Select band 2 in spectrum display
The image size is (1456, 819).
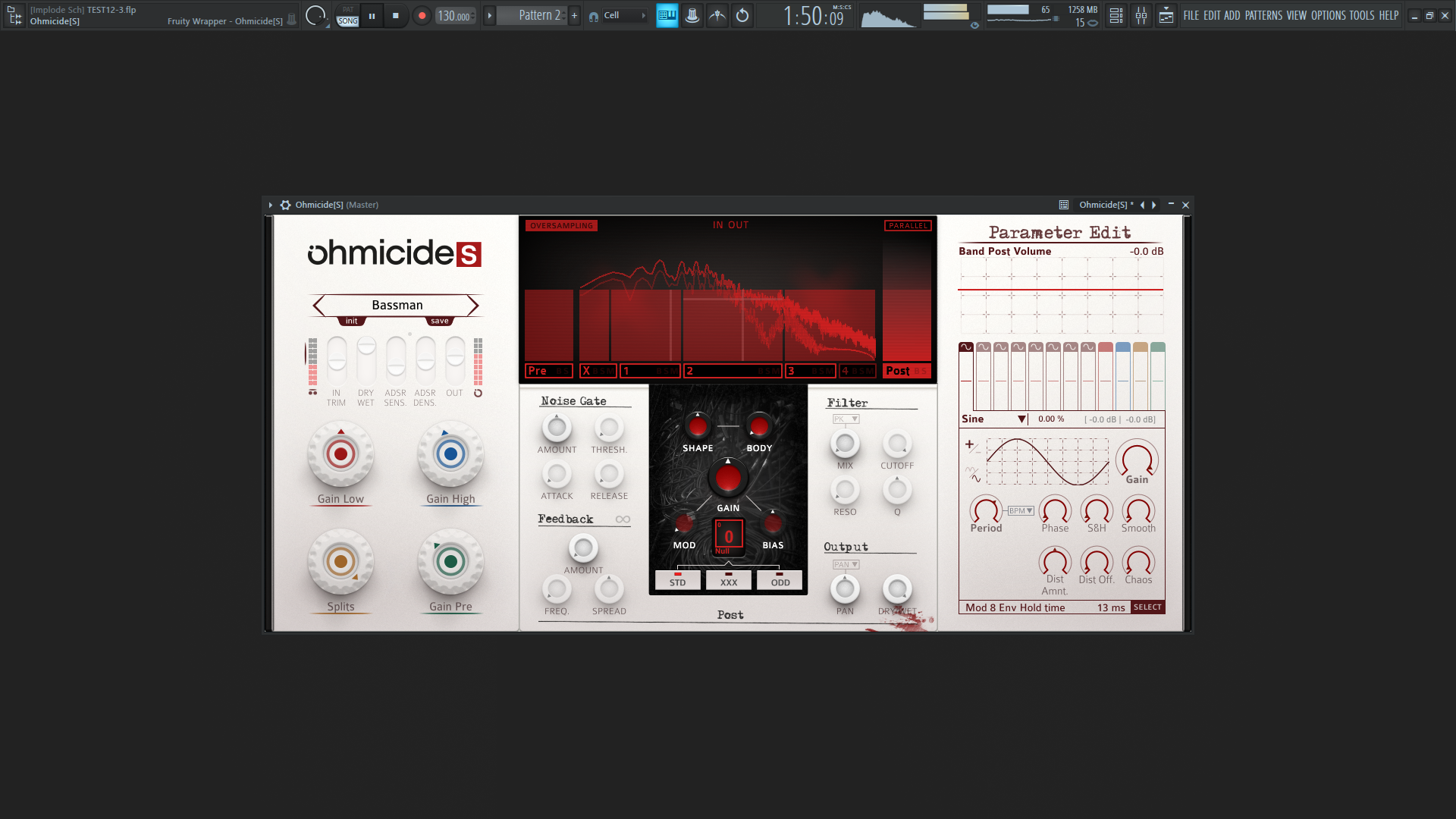click(x=733, y=371)
